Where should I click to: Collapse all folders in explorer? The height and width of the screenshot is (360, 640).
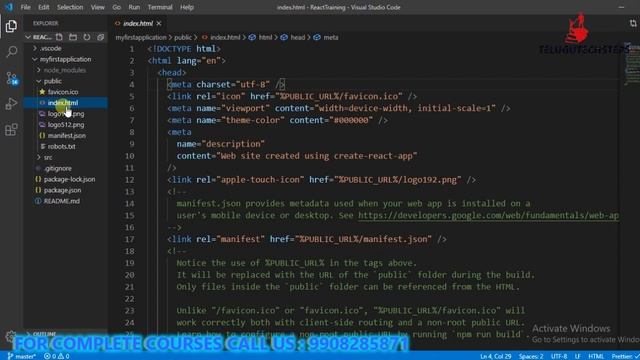pyautogui.click(x=100, y=37)
